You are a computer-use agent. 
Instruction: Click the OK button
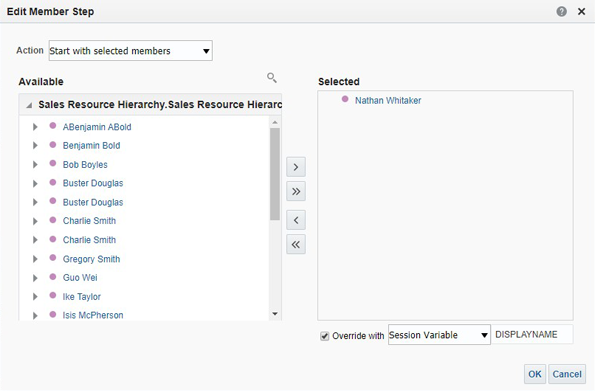click(x=535, y=374)
